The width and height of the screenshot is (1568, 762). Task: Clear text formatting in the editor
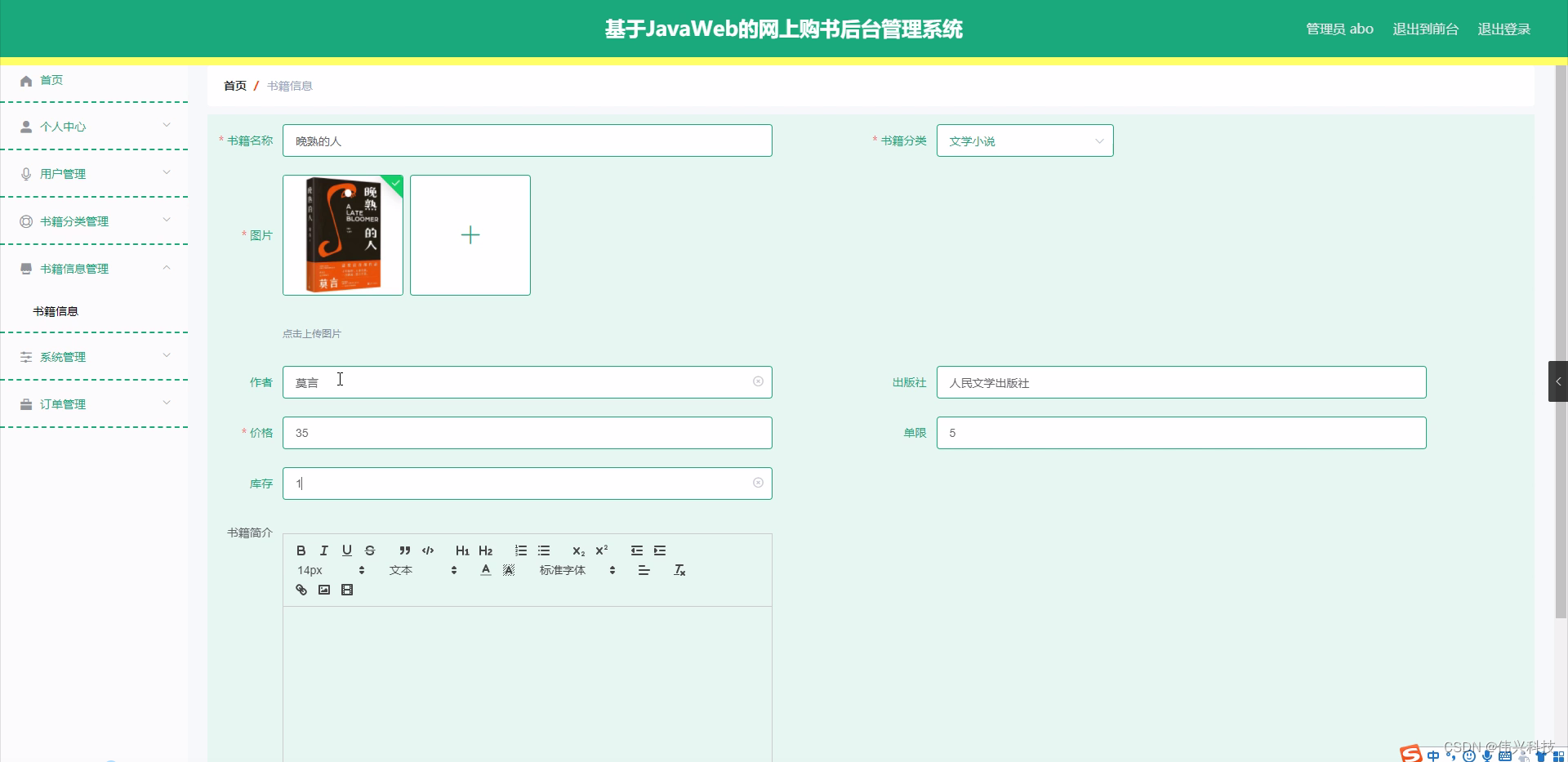[679, 570]
